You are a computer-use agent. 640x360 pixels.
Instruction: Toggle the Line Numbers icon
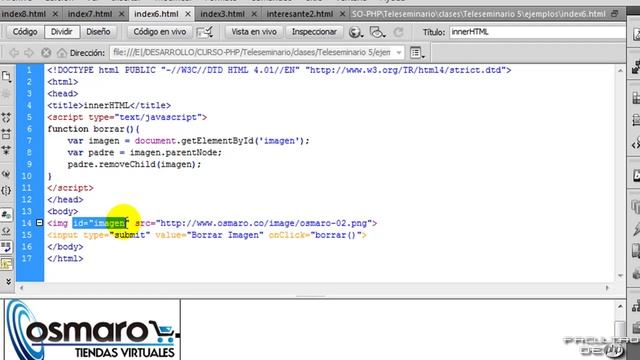point(6,214)
